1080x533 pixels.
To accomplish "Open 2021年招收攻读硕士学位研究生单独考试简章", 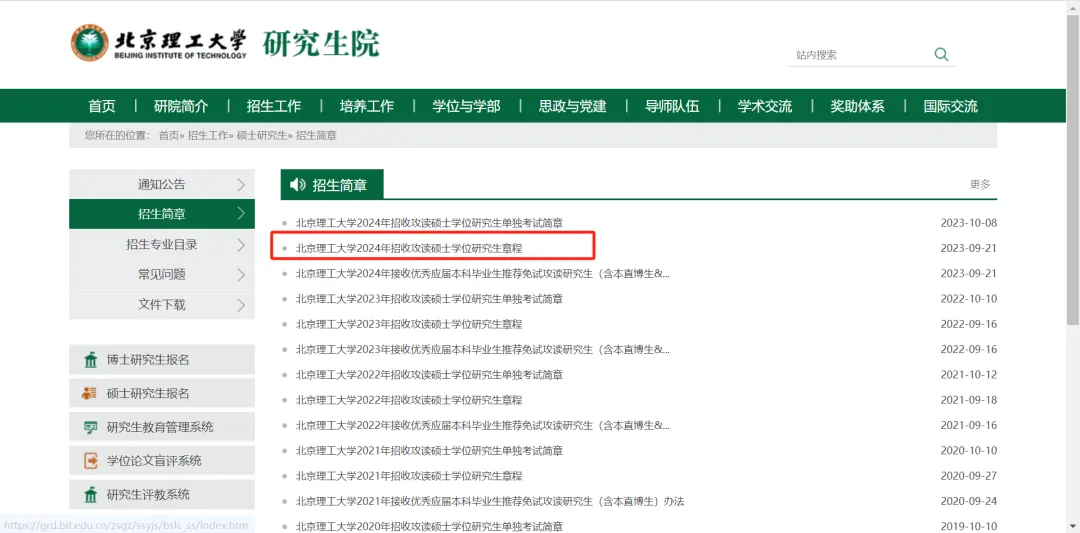I will click(429, 450).
